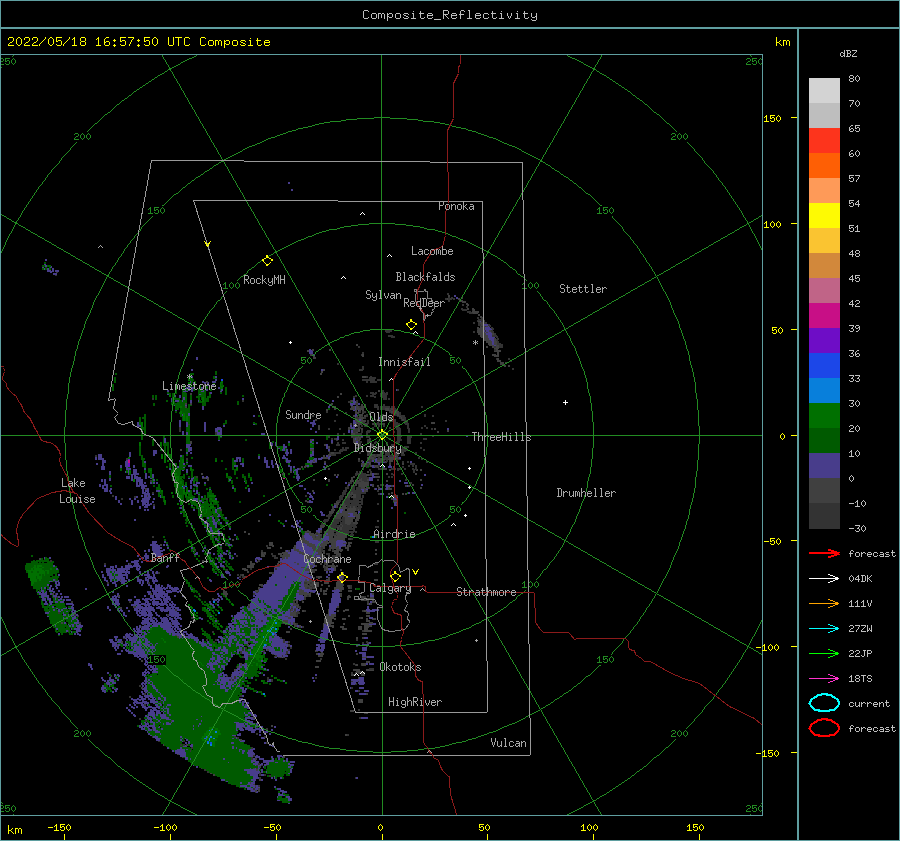Click the Composite_Reflectivity title text

(x=450, y=15)
